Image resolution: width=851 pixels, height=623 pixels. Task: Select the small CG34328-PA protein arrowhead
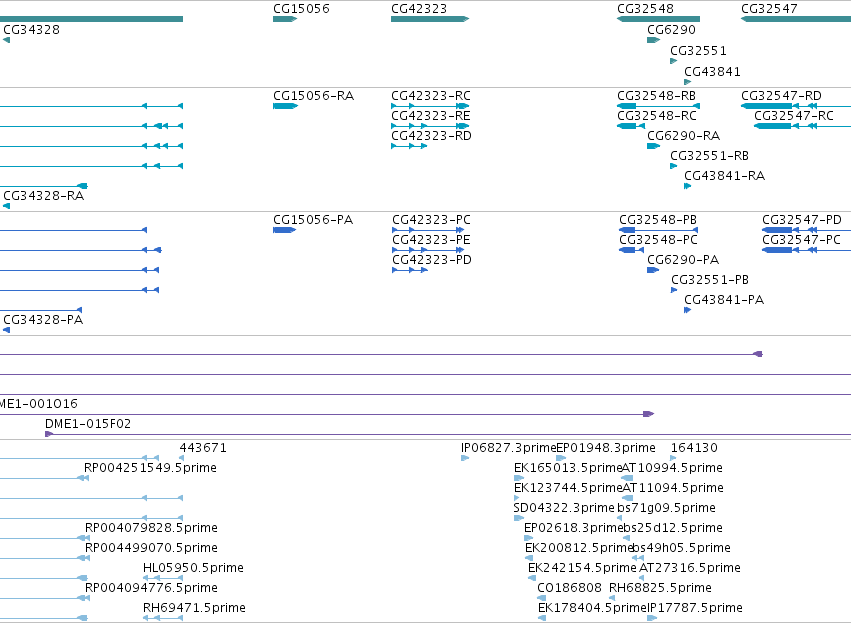(7, 330)
